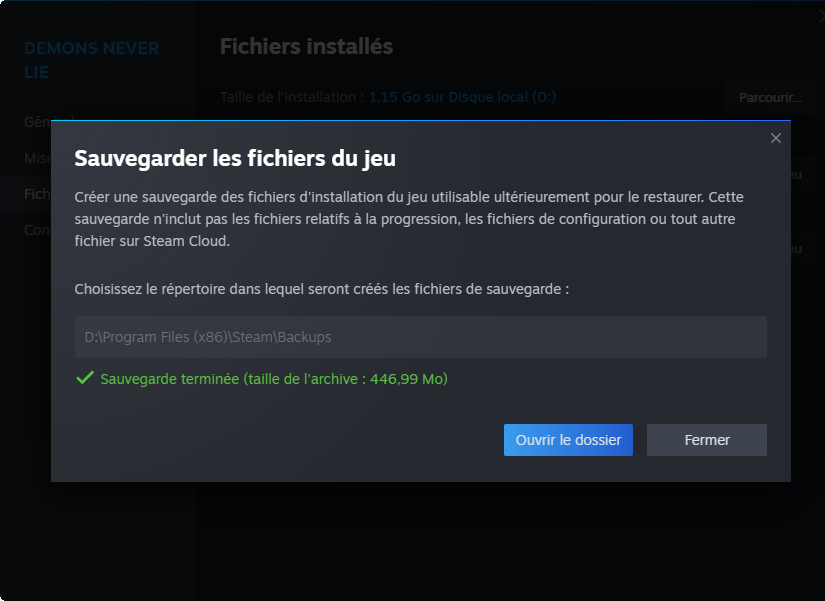Select the partially hidden Mises sidebar tab
This screenshot has height=601, width=825.
pyautogui.click(x=38, y=158)
